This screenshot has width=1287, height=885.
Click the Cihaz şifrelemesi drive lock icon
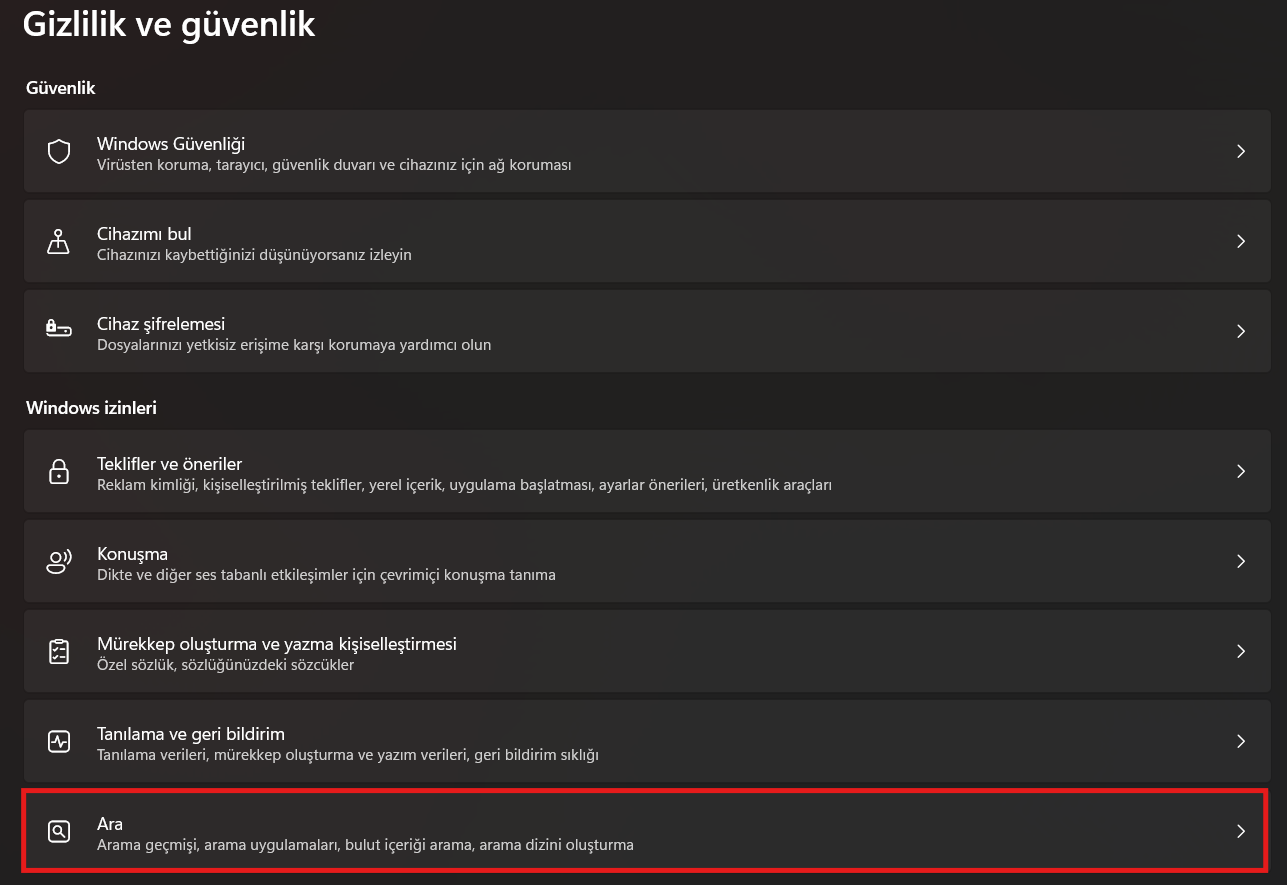click(x=59, y=330)
